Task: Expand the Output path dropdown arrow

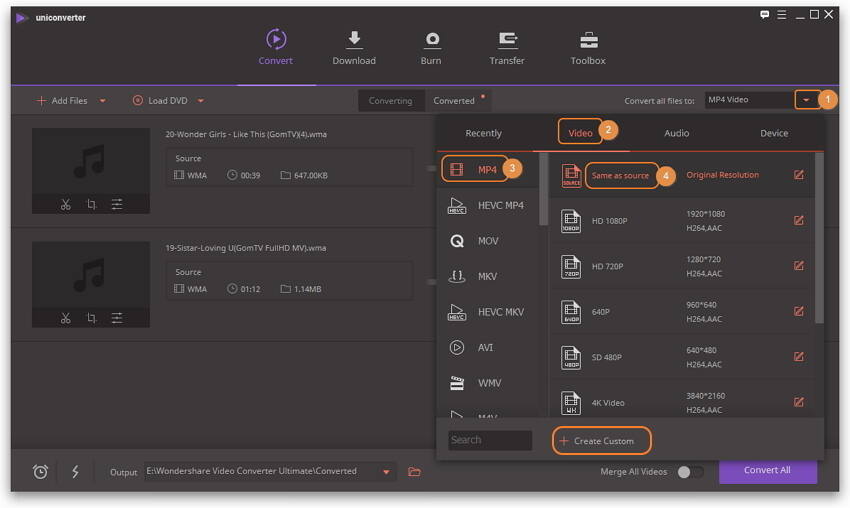Action: [386, 472]
